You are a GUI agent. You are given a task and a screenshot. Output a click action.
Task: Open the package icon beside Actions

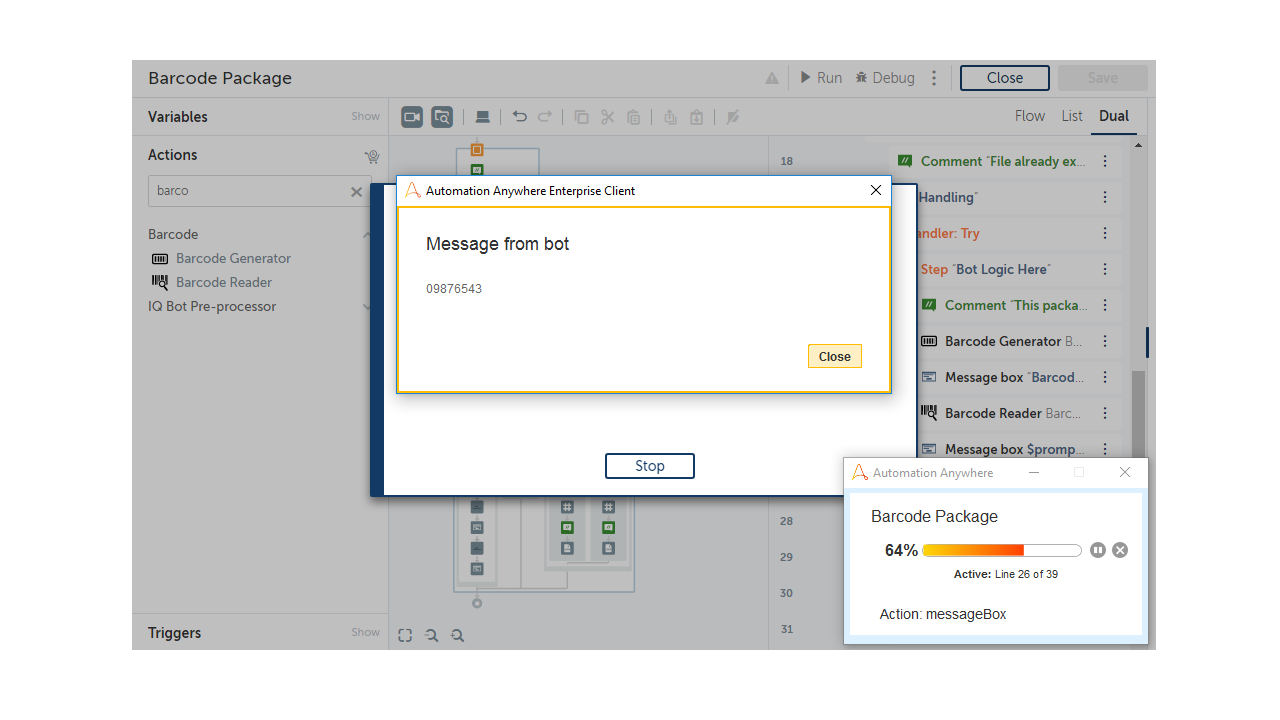[x=372, y=156]
